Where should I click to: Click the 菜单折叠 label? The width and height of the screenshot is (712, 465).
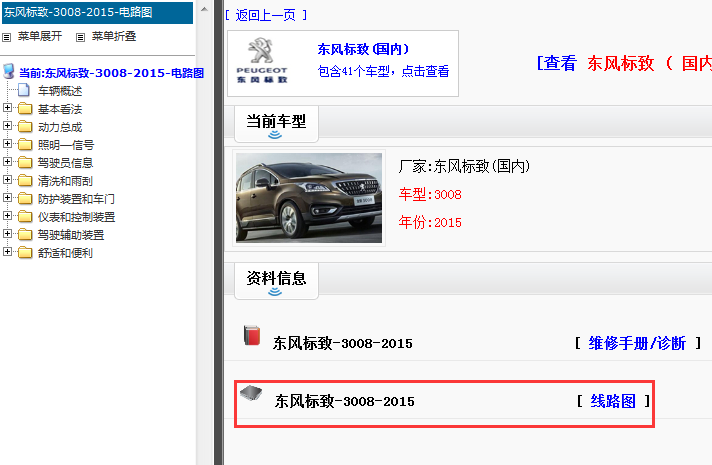[x=114, y=36]
